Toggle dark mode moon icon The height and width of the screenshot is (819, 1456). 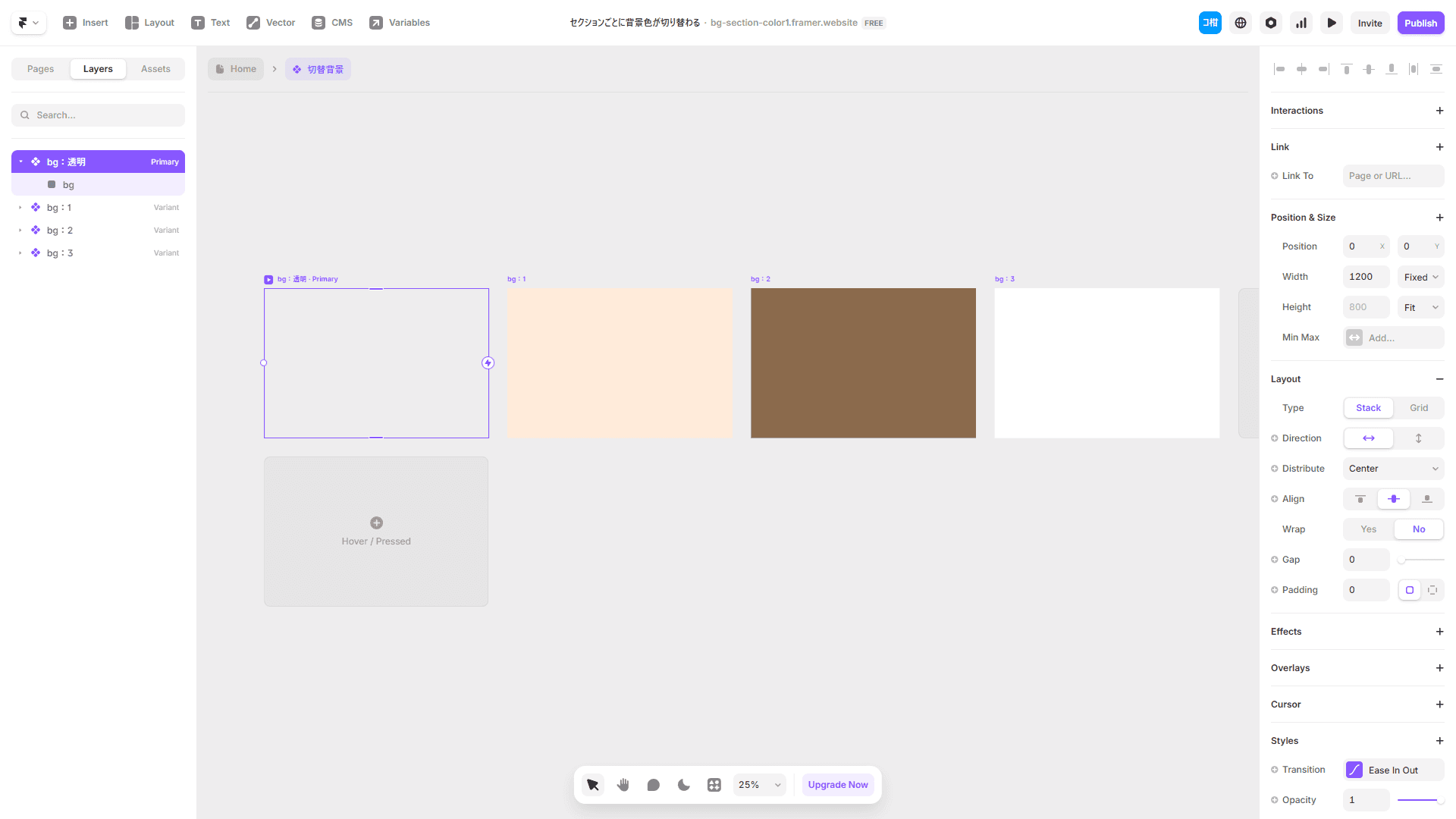point(684,785)
